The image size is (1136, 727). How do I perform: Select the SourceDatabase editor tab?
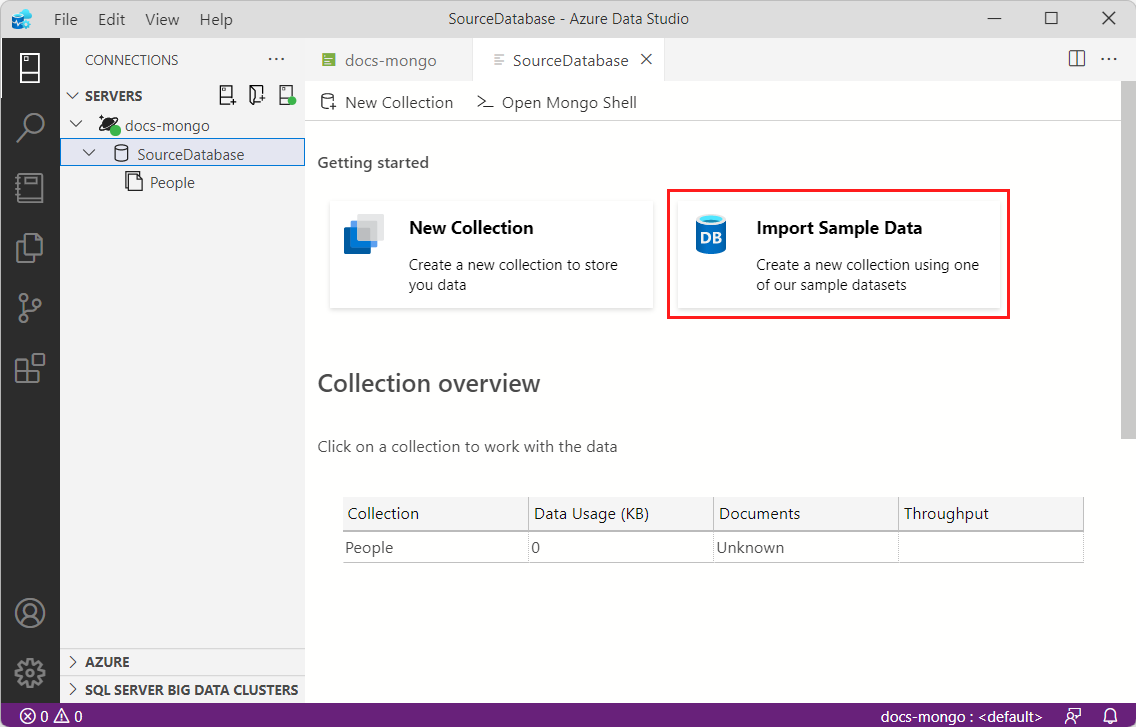[x=569, y=60]
